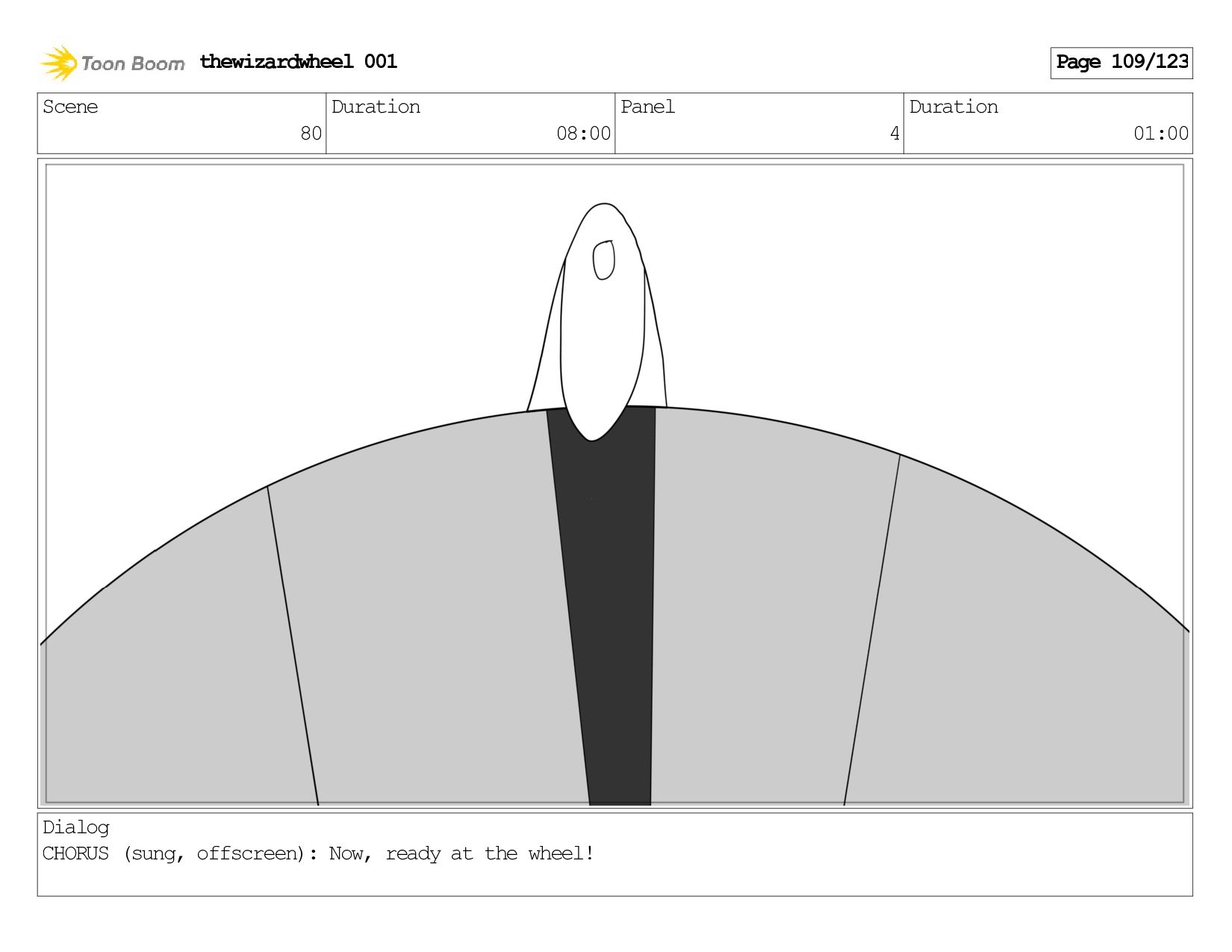Click the 'Scene' header label
Image resolution: width=1232 pixels, height=952 pixels.
click(70, 107)
